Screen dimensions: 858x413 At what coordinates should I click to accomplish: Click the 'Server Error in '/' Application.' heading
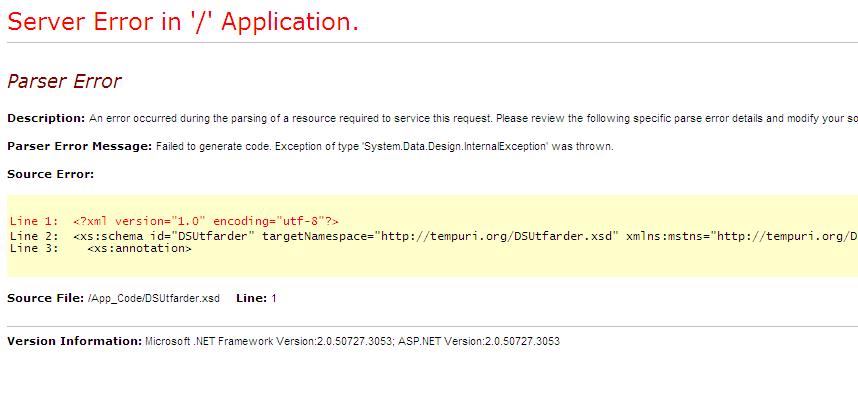click(183, 22)
